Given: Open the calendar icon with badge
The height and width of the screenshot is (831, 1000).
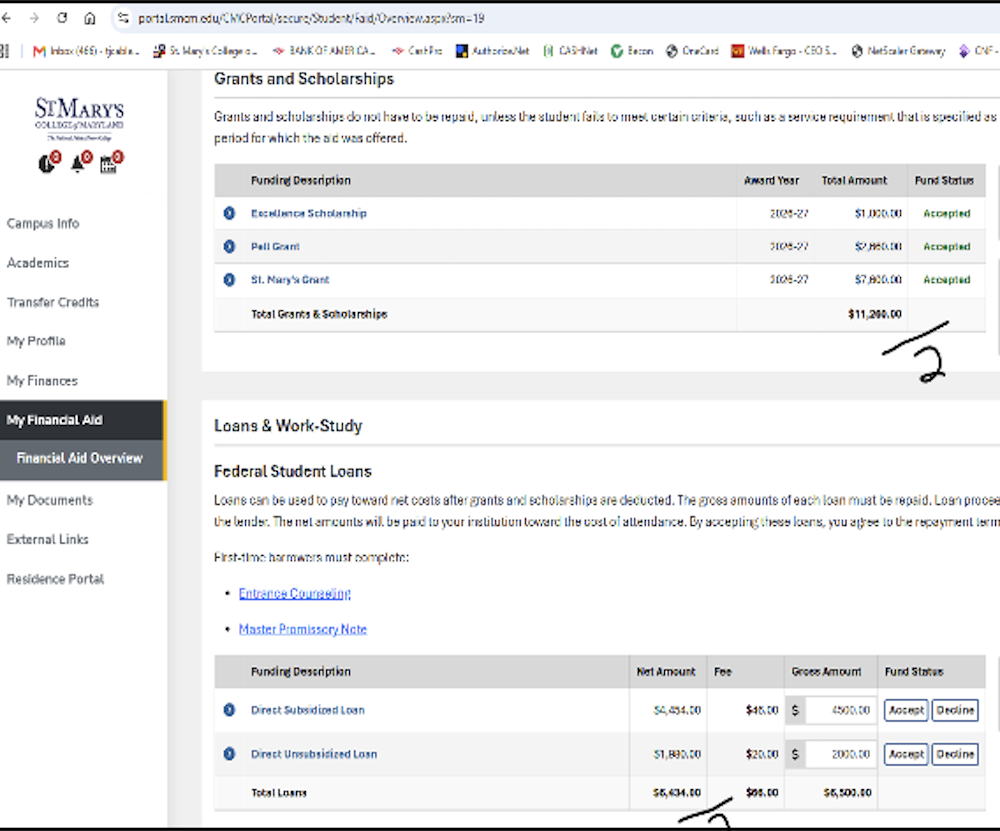Looking at the screenshot, I should (111, 162).
